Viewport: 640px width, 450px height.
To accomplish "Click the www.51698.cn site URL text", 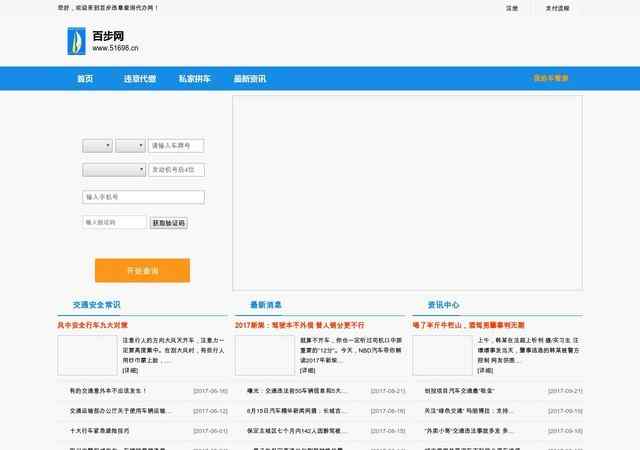I will click(115, 48).
